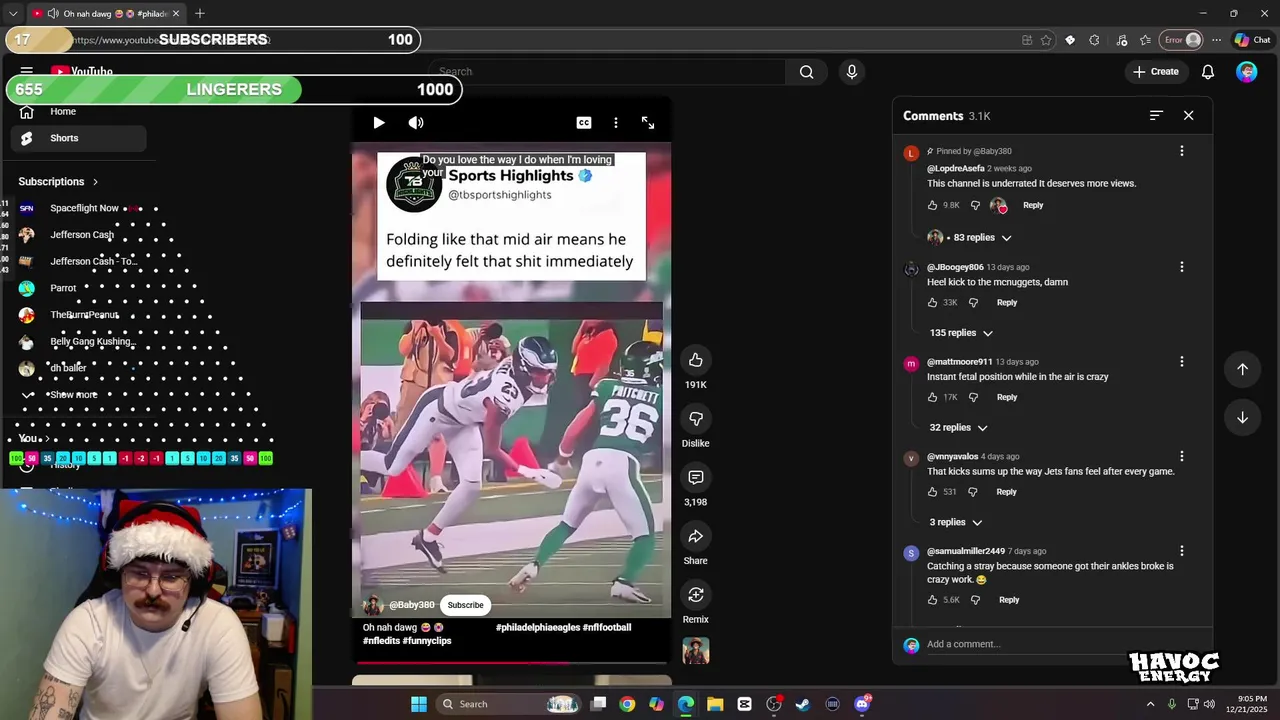
Task: Open the comments sort options
Action: (x=1156, y=116)
